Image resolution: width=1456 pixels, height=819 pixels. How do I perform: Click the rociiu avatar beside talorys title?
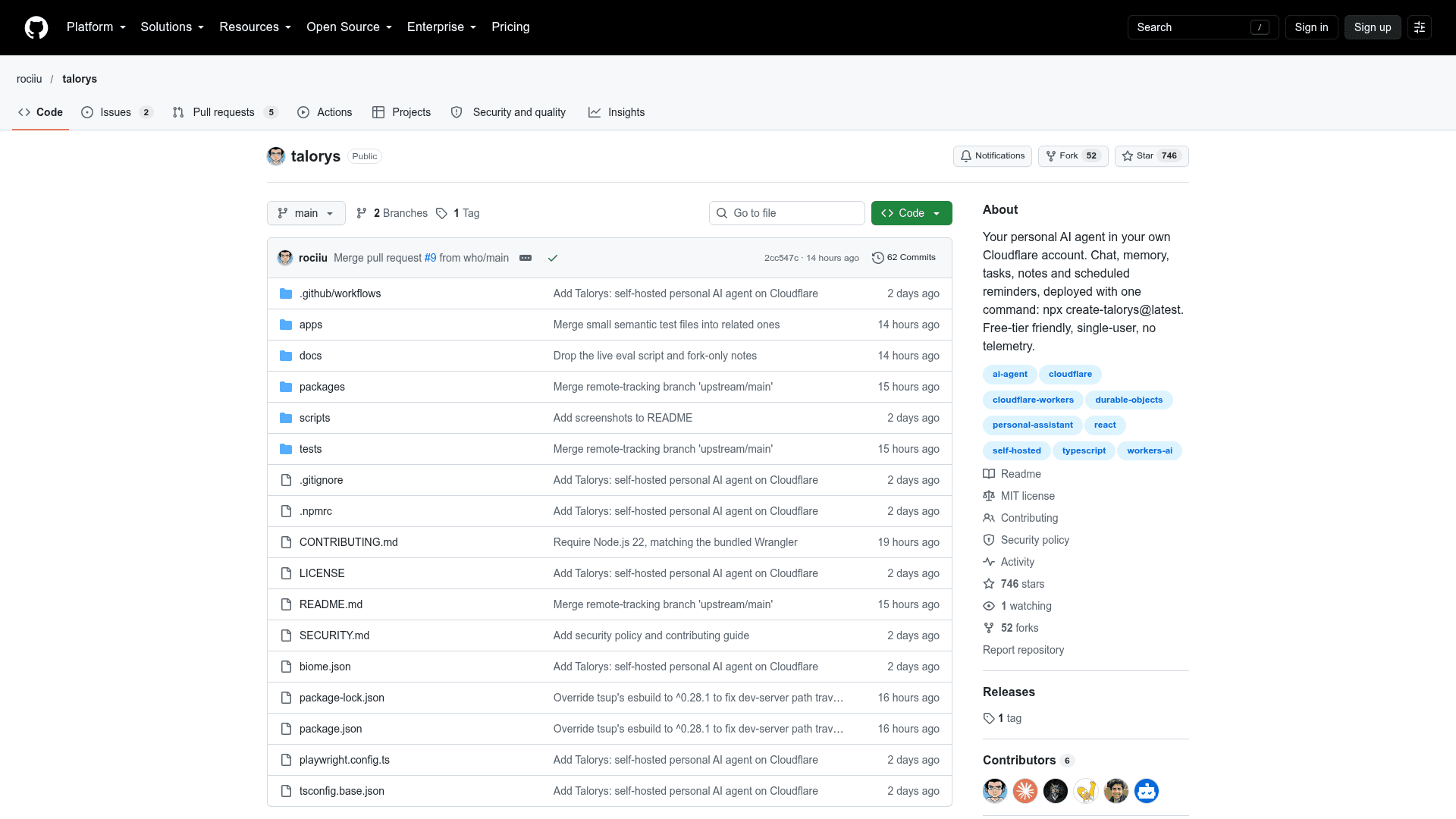click(x=276, y=156)
